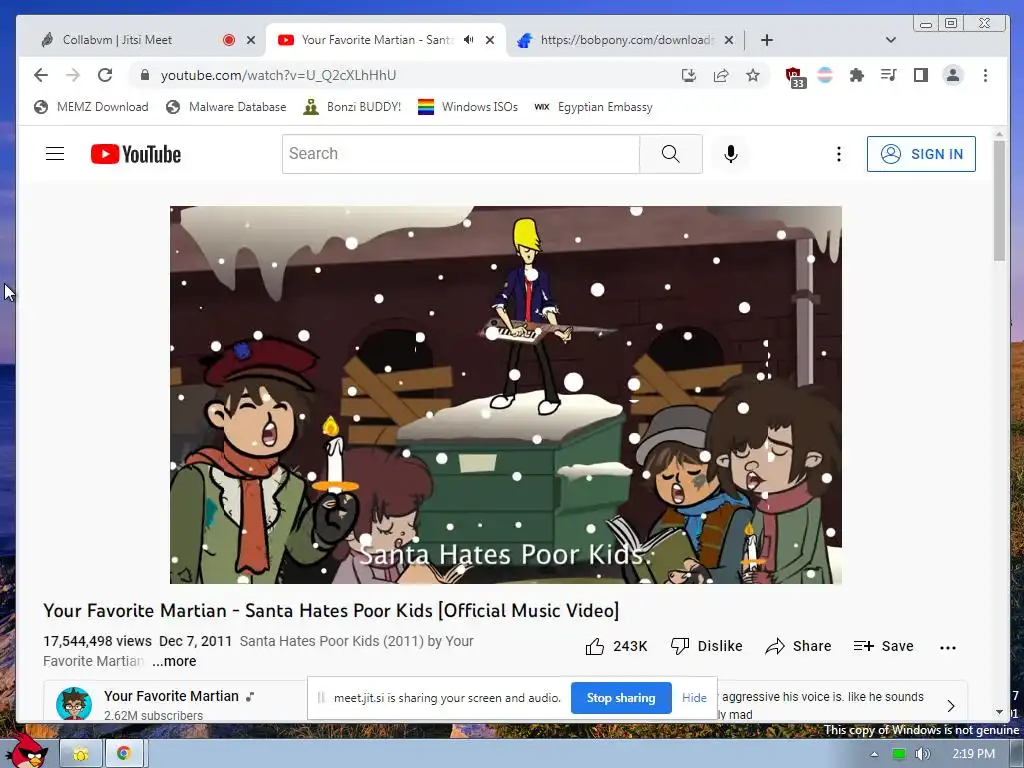Image resolution: width=1024 pixels, height=768 pixels.
Task: Open the volume speaker tray icon
Action: [x=922, y=754]
